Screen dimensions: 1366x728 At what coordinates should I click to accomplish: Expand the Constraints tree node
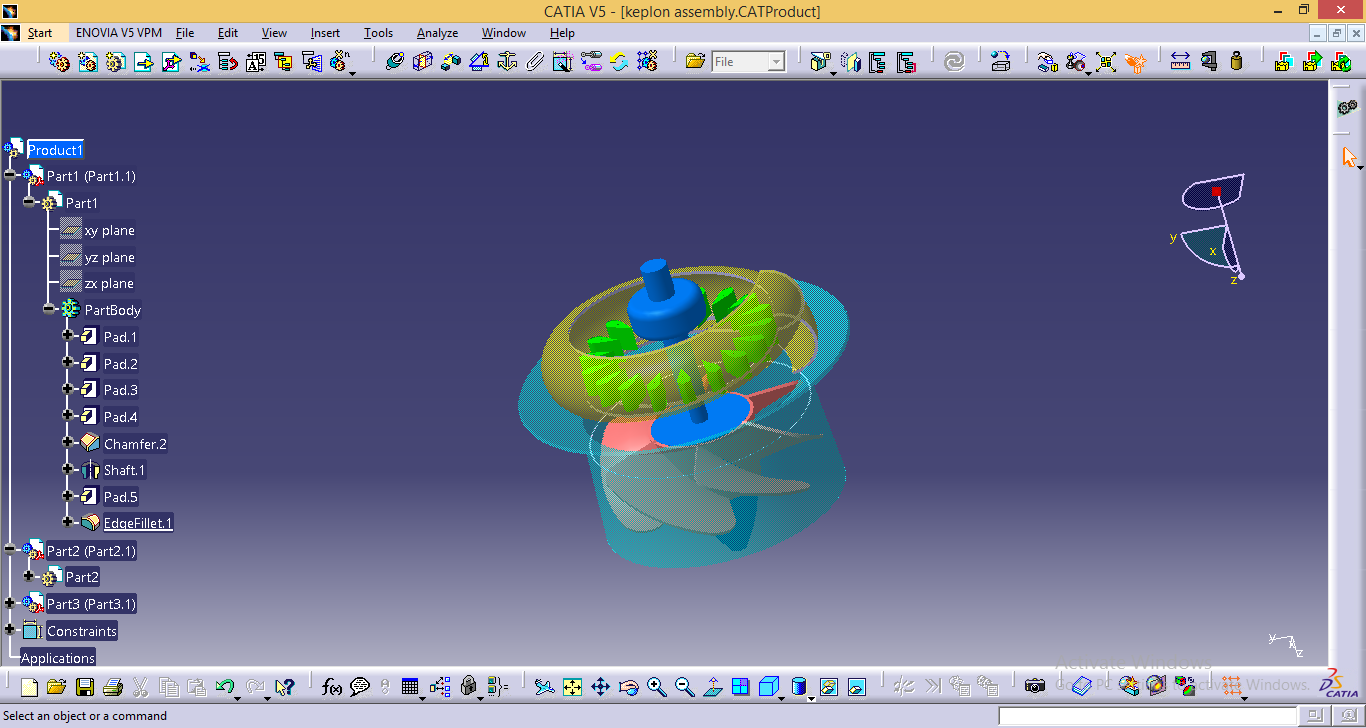click(10, 630)
